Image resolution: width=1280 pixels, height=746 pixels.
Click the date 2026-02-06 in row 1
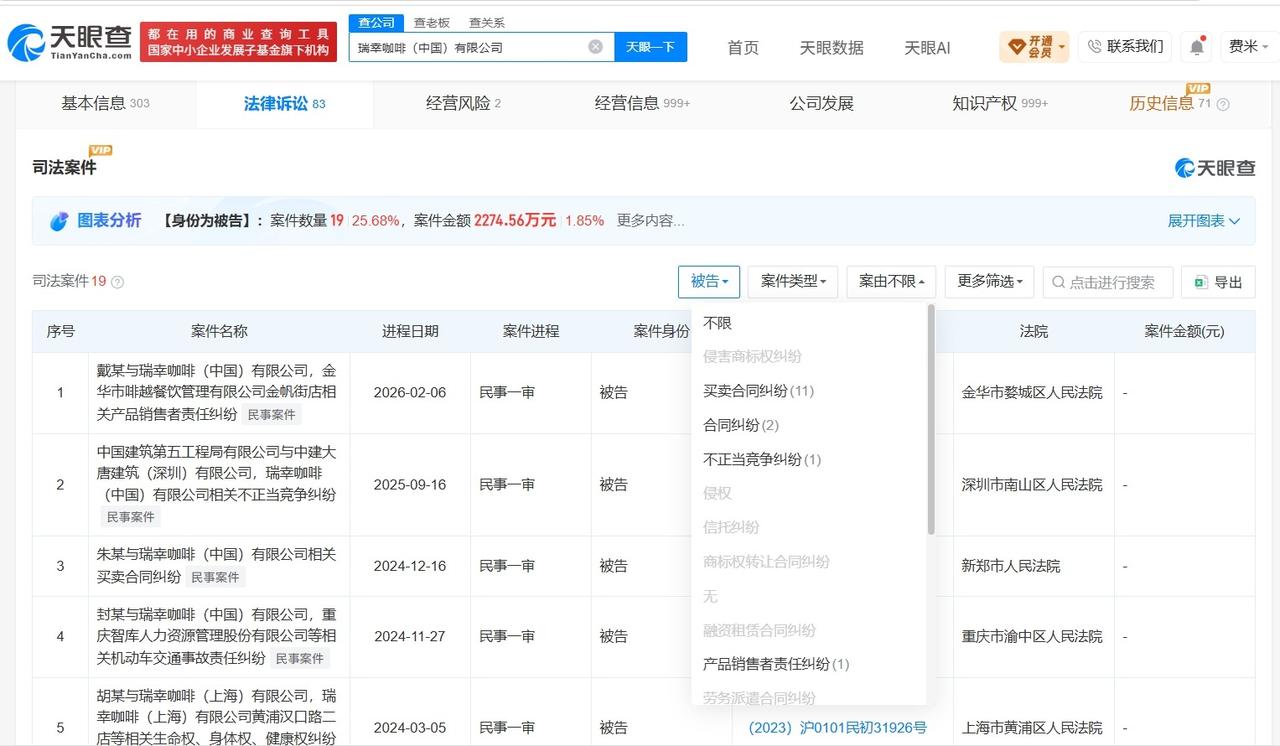pyautogui.click(x=410, y=392)
